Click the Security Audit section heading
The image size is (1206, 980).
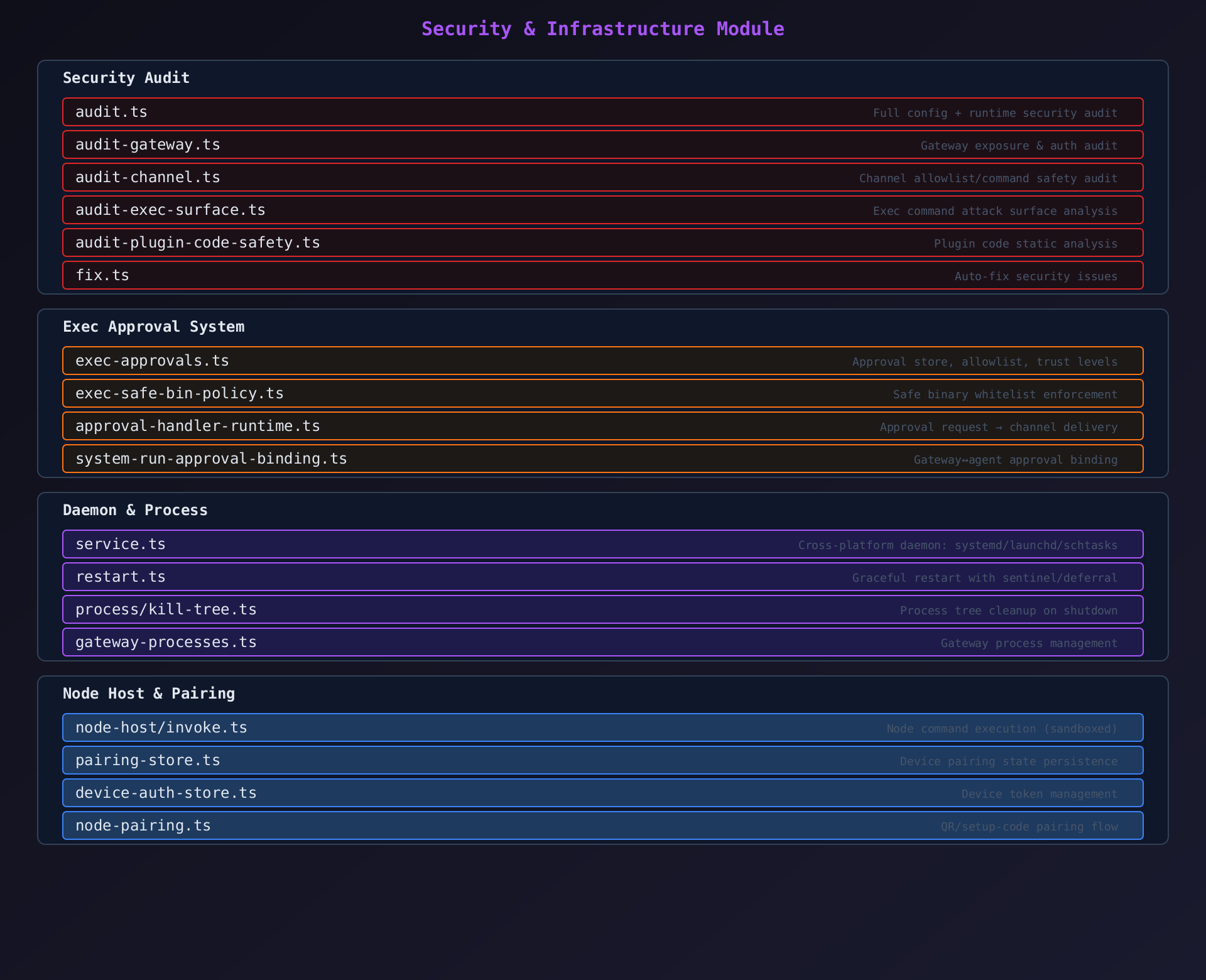(x=126, y=78)
